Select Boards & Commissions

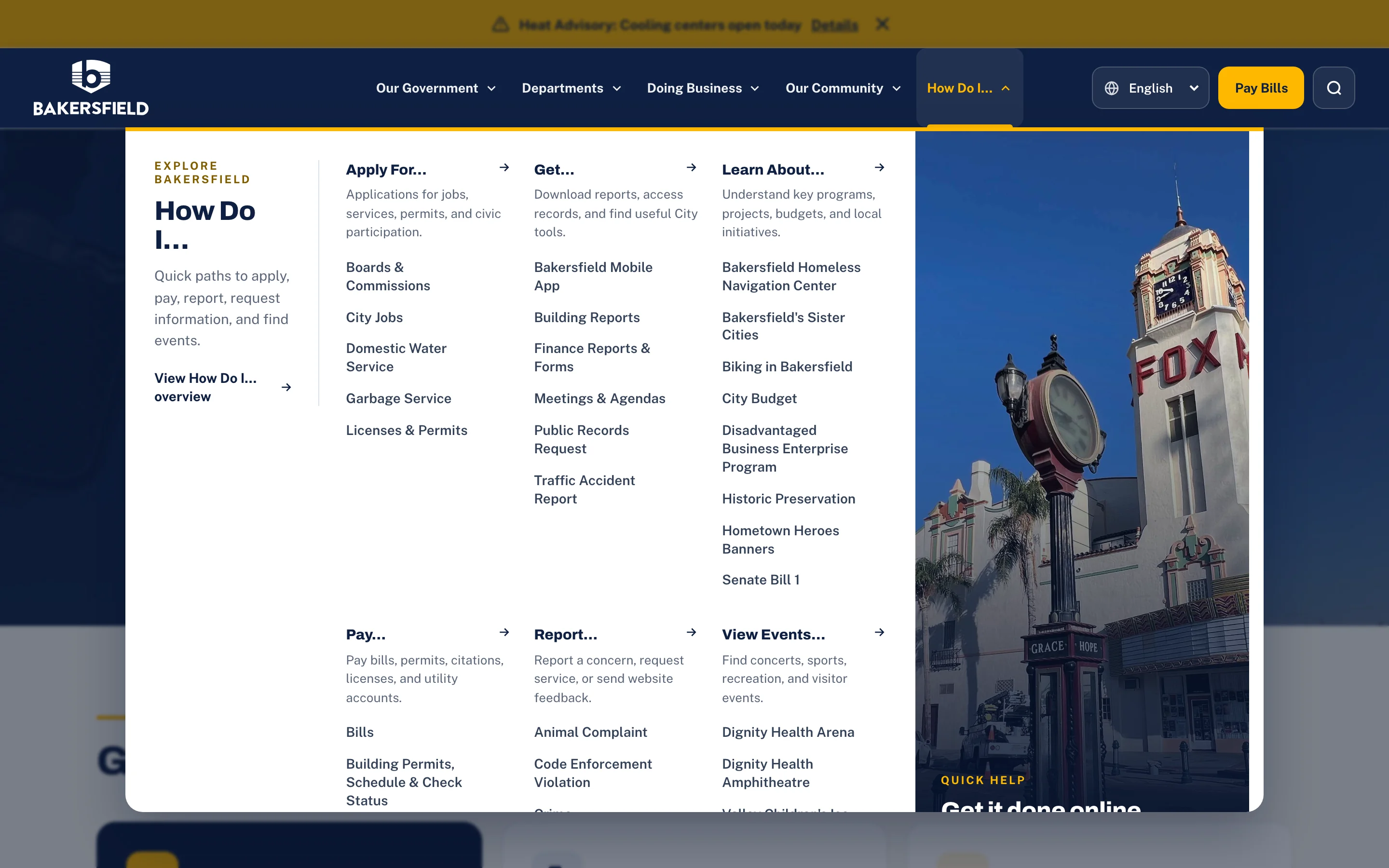pos(388,276)
